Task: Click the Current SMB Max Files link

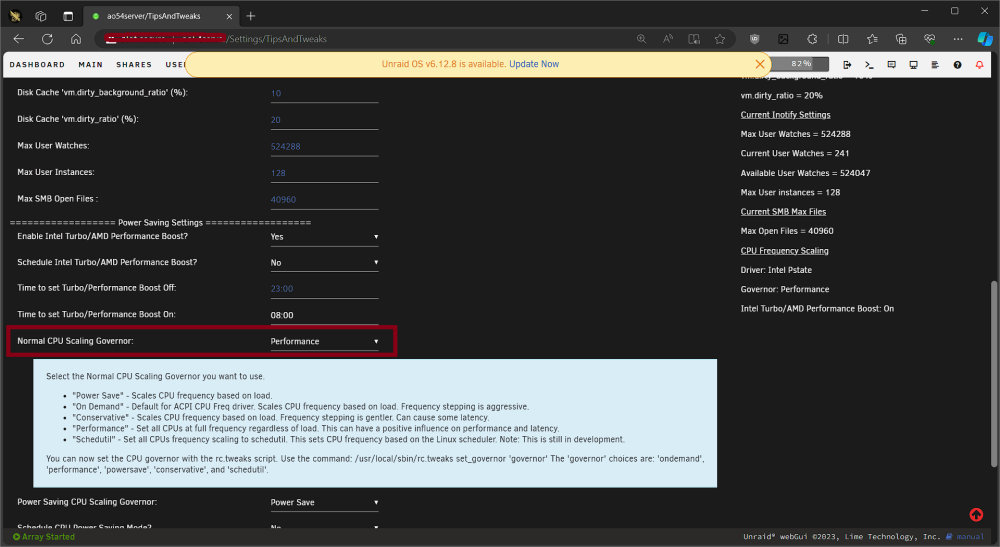Action: pos(783,212)
